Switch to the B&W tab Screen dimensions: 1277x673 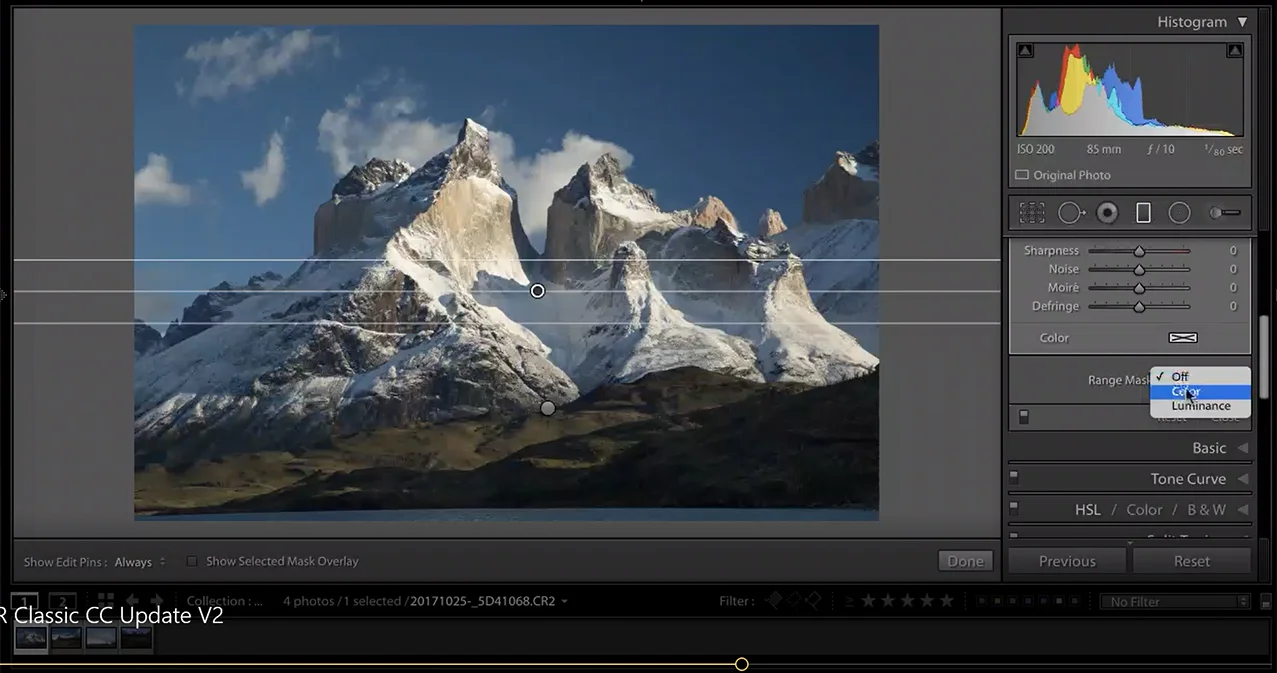click(x=1206, y=510)
